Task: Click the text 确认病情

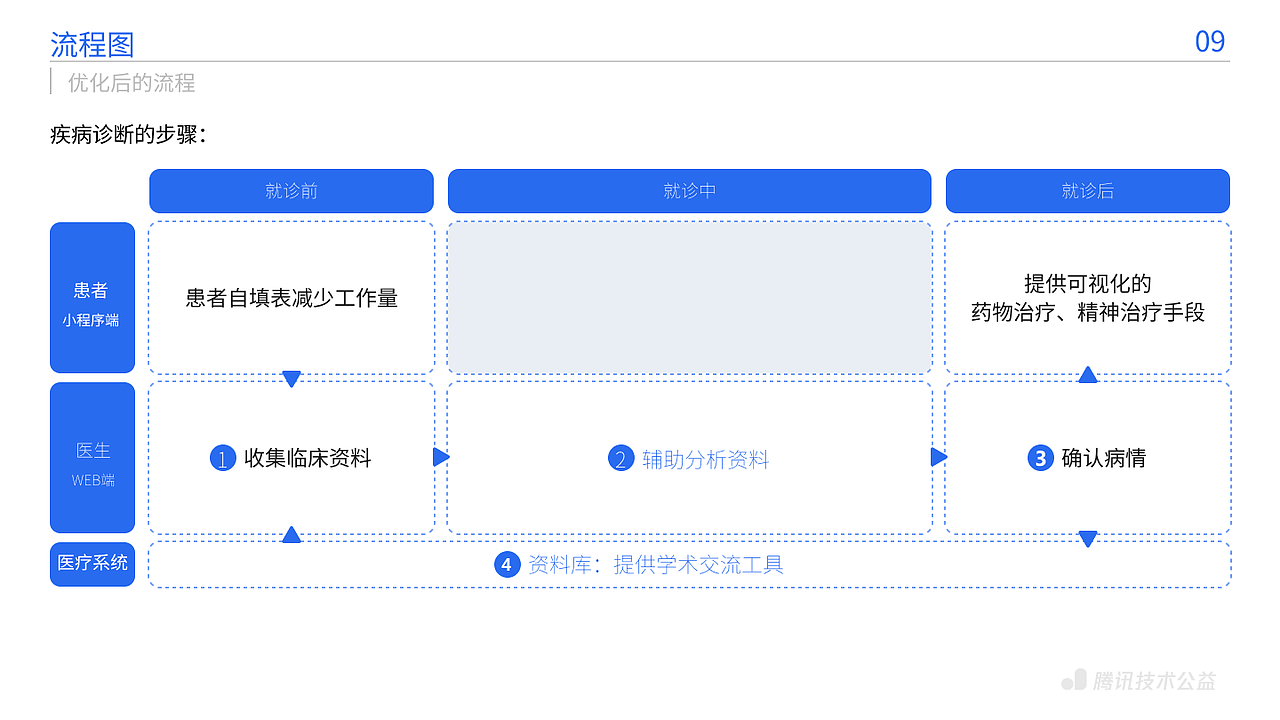Action: [x=1104, y=458]
